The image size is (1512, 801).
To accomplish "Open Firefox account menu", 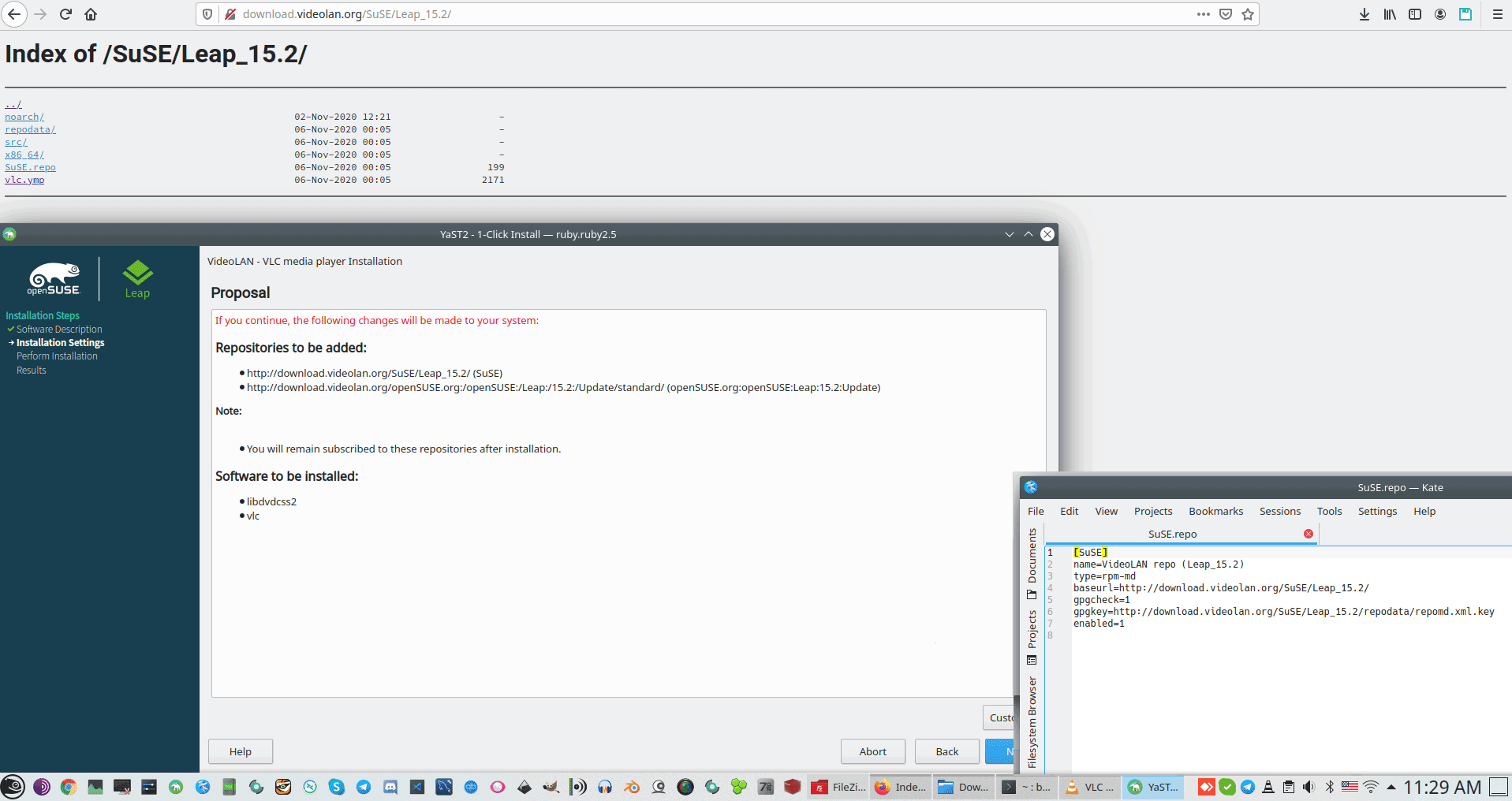I will 1440,14.
